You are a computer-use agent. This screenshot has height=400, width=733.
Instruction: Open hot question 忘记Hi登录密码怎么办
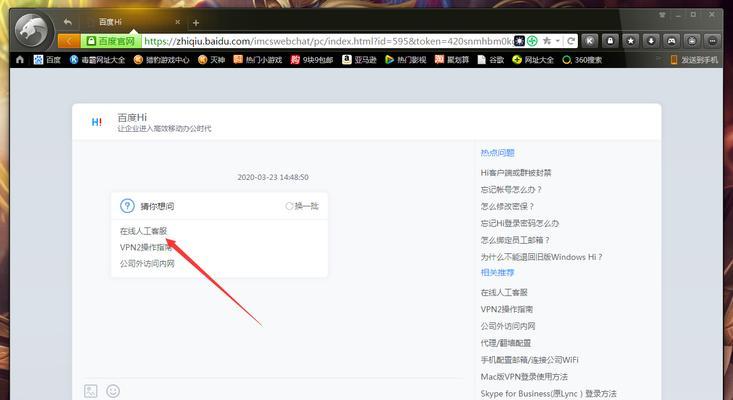(x=520, y=223)
